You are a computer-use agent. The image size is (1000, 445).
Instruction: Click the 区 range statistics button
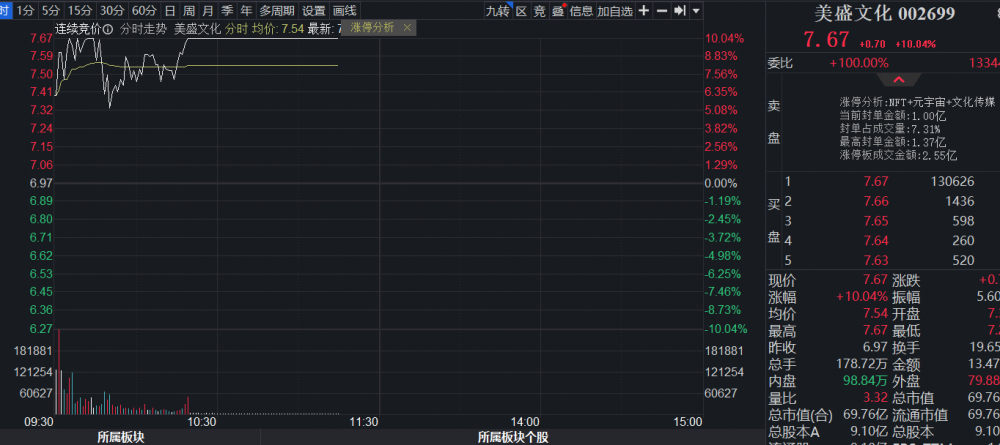[x=522, y=11]
